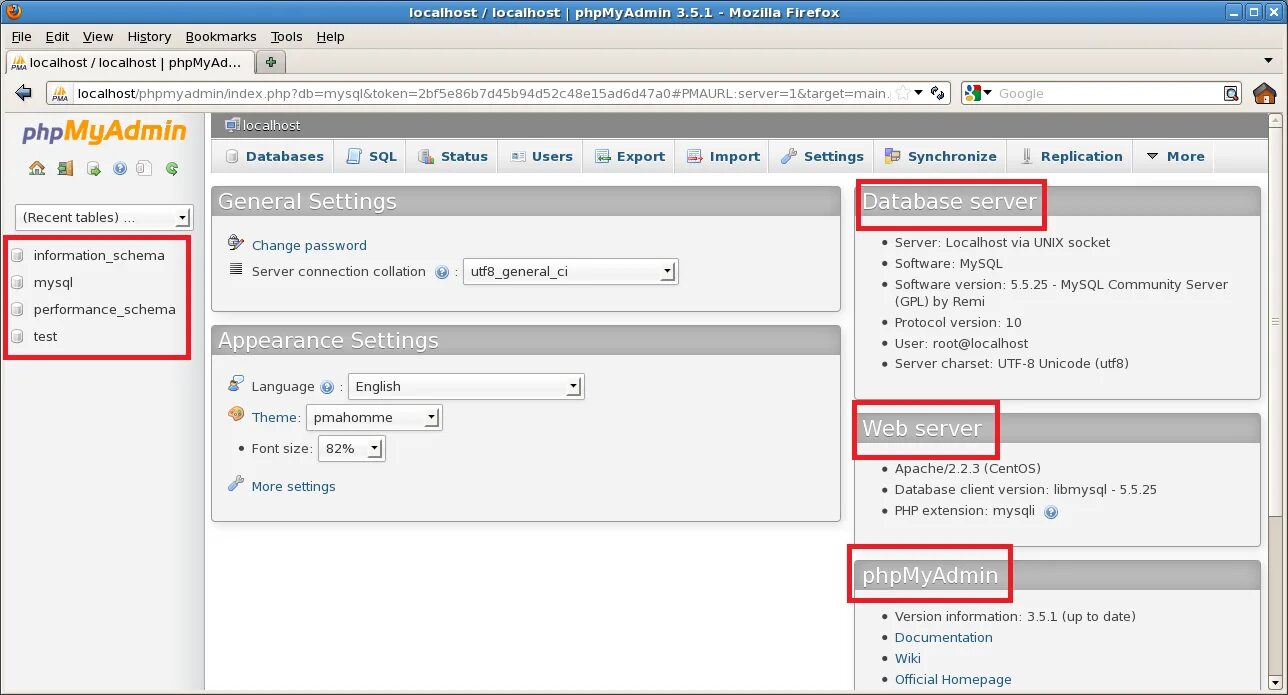Open the Synchronize tab

pos(940,156)
